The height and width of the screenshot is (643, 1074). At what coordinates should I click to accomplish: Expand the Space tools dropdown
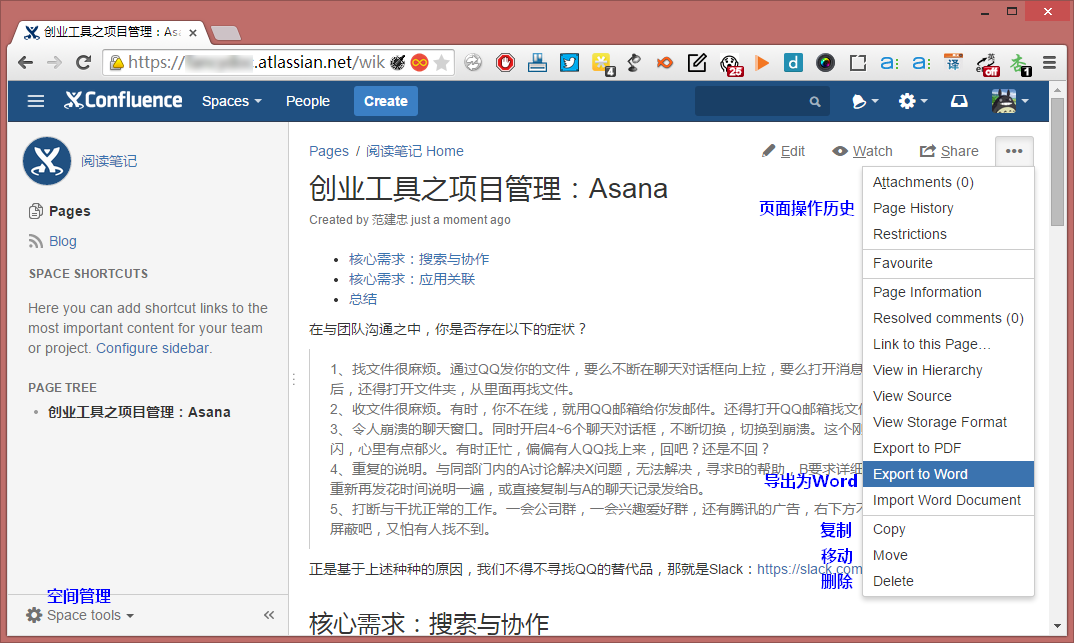click(x=80, y=615)
